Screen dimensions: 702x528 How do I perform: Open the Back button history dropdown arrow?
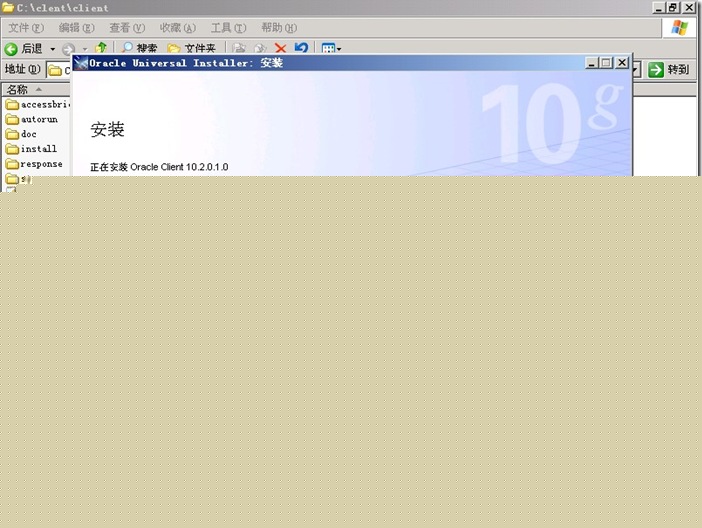52,49
